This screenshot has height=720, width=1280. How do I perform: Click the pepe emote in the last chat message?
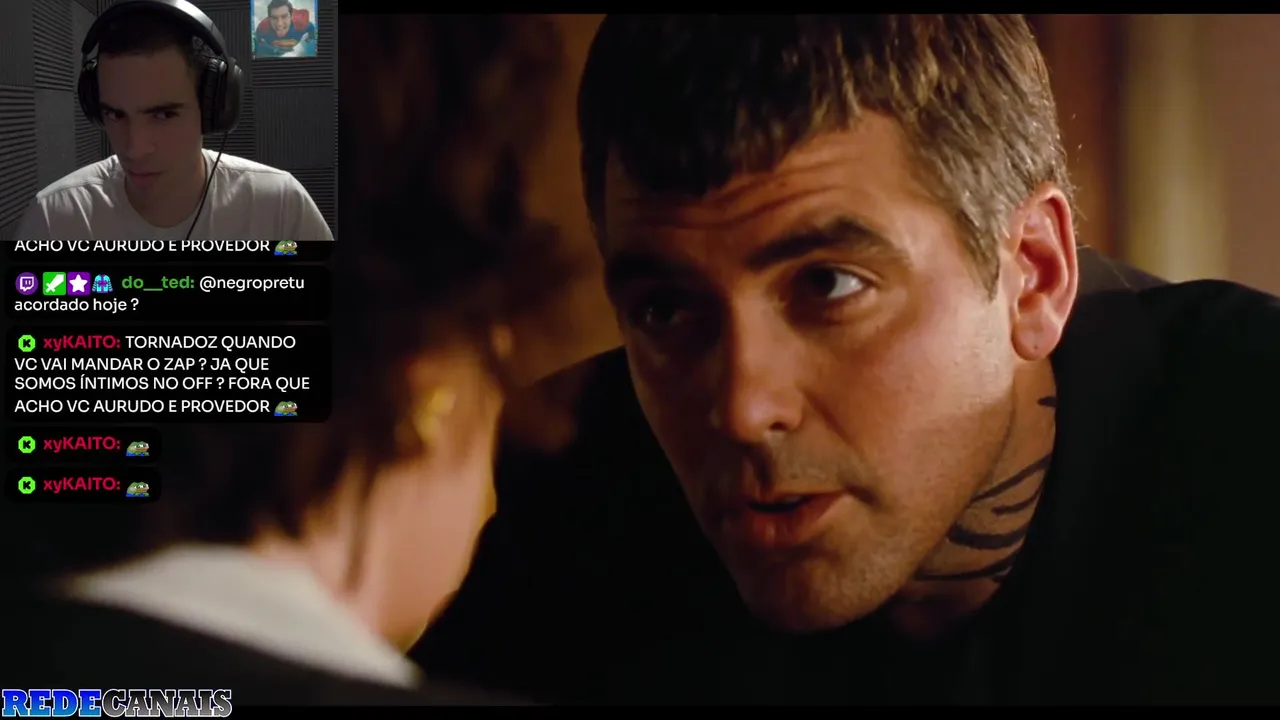(x=138, y=488)
